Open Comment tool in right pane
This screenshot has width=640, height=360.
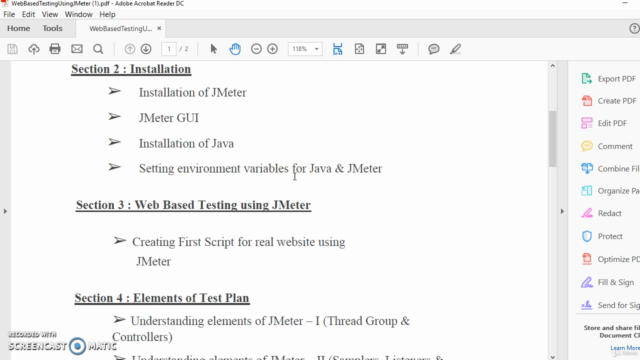coord(607,146)
